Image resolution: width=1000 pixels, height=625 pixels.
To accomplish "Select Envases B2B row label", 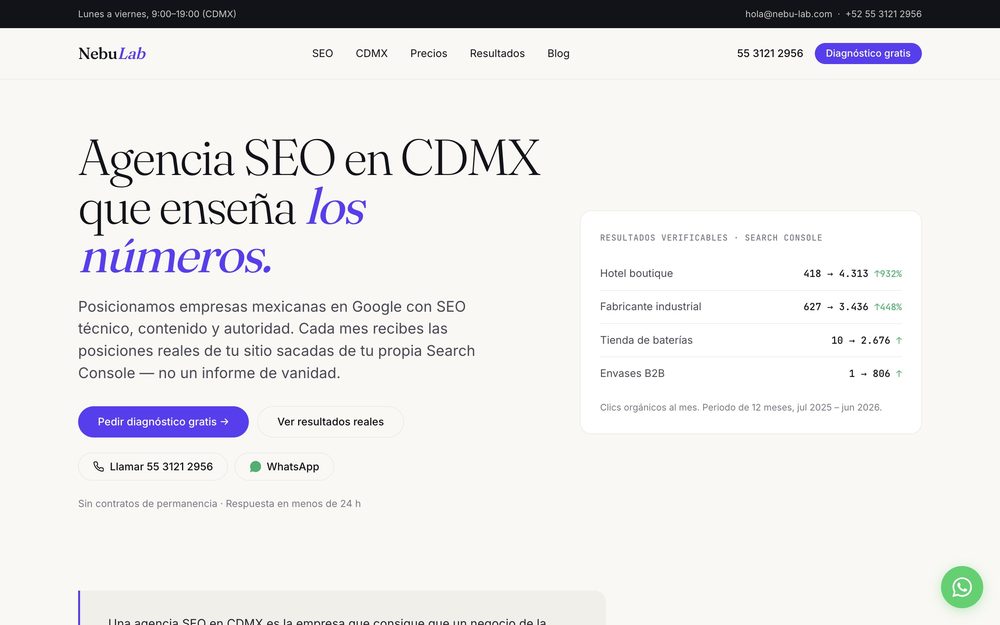I will (632, 373).
